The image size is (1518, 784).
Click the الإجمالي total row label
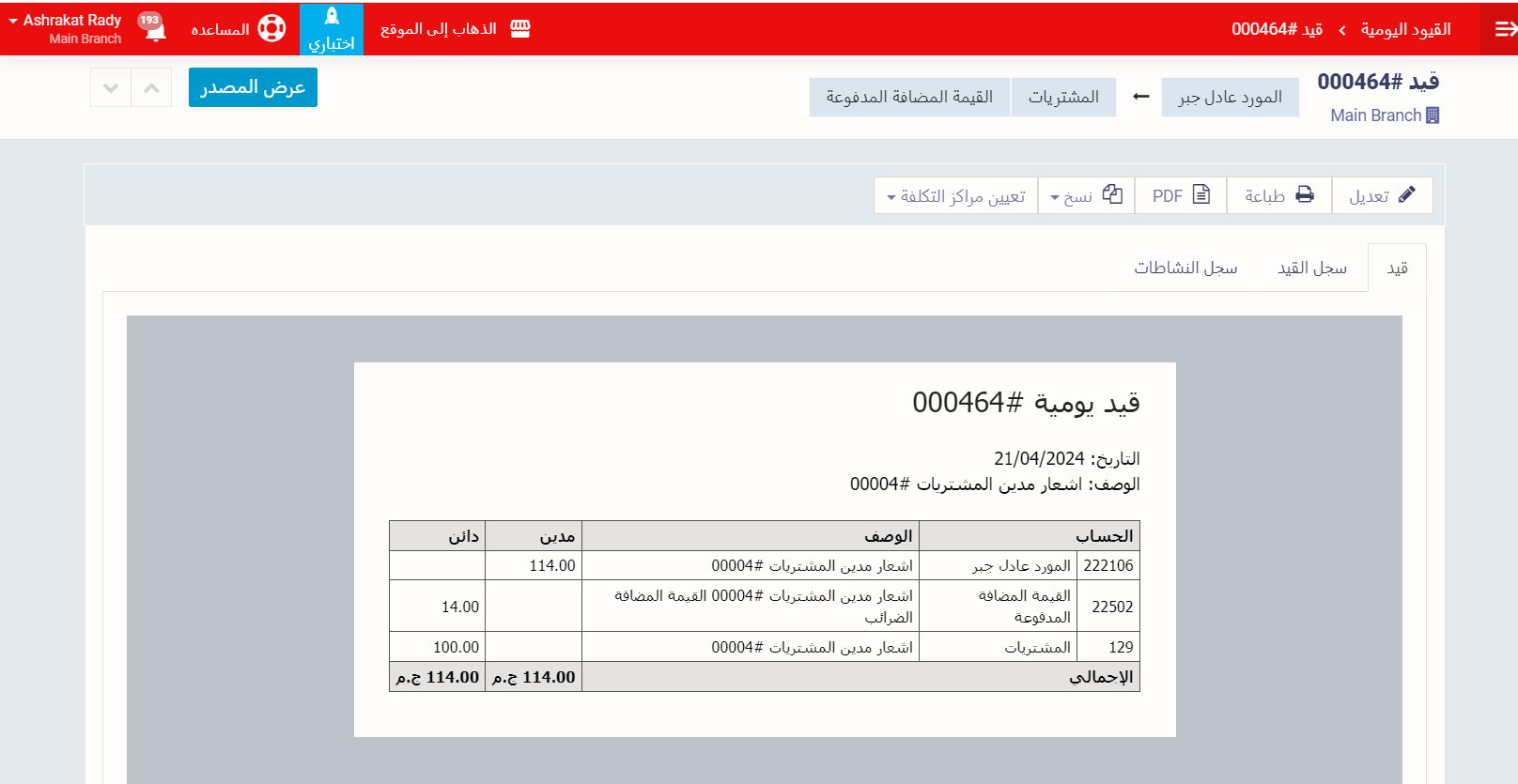pos(1101,677)
